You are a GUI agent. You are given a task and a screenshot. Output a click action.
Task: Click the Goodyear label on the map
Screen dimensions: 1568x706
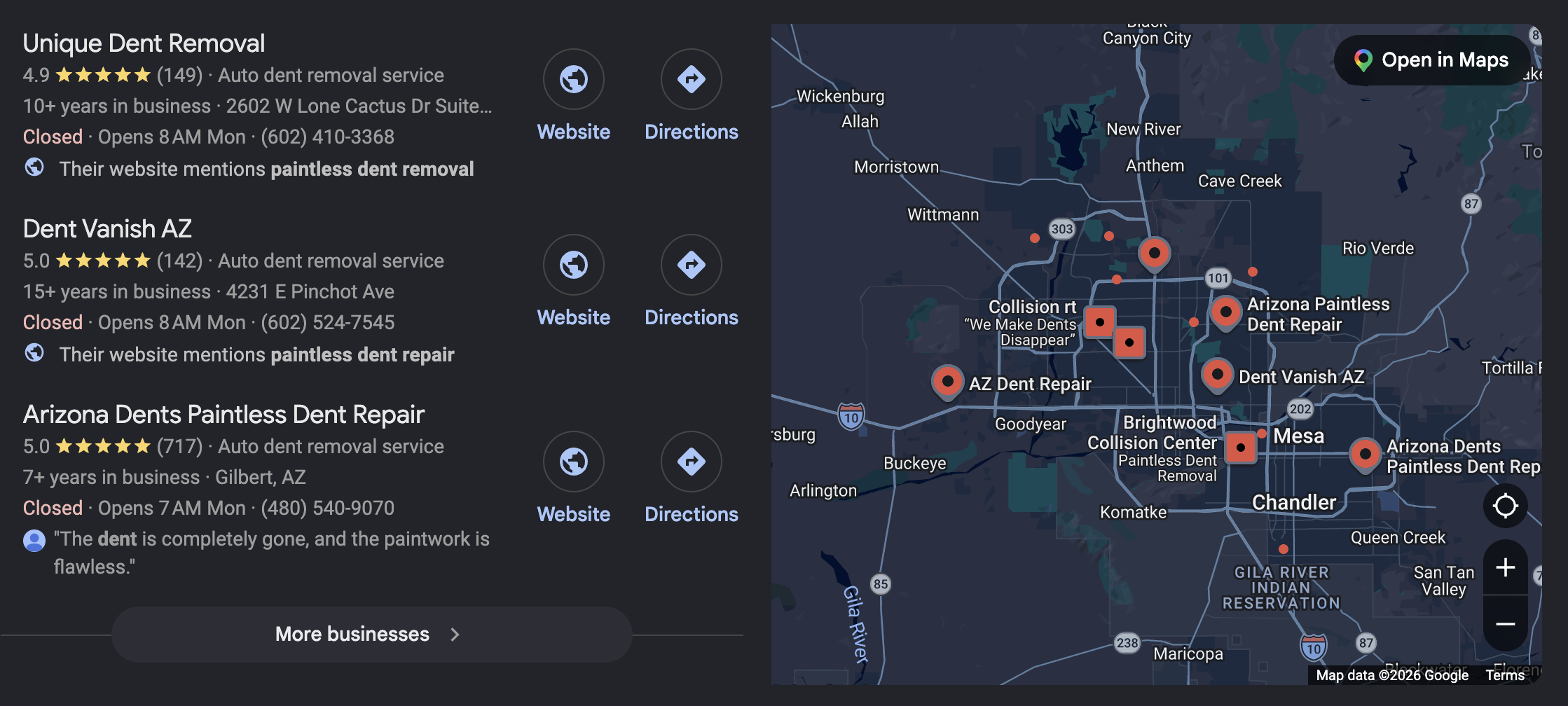pyautogui.click(x=1031, y=424)
